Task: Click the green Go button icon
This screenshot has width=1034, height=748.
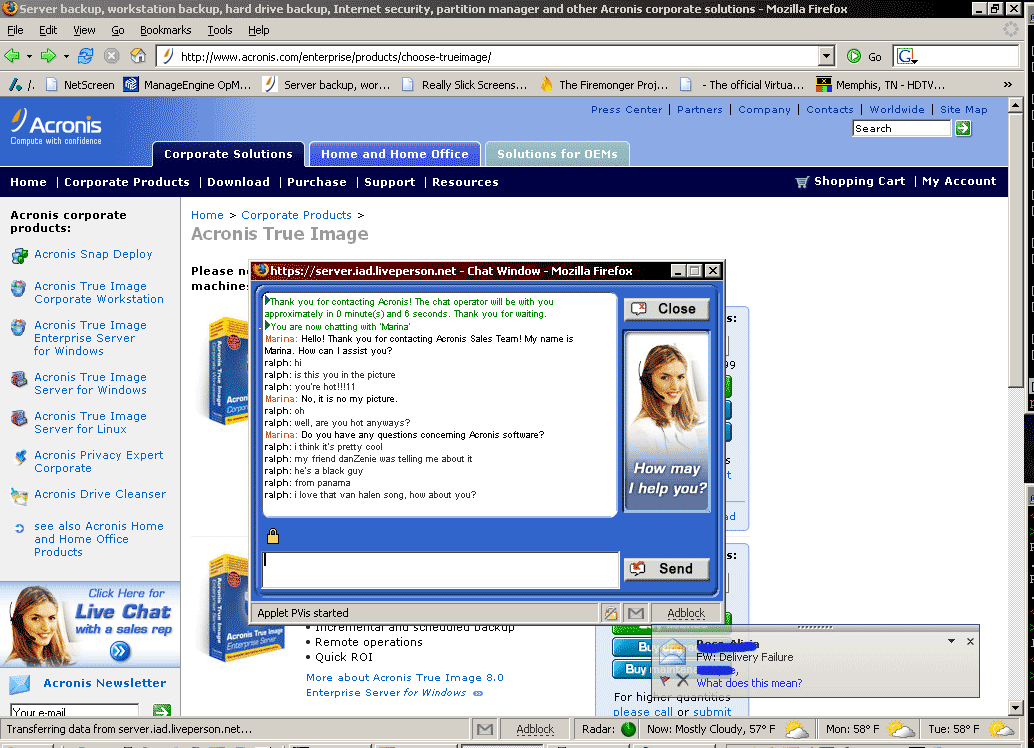Action: [854, 57]
